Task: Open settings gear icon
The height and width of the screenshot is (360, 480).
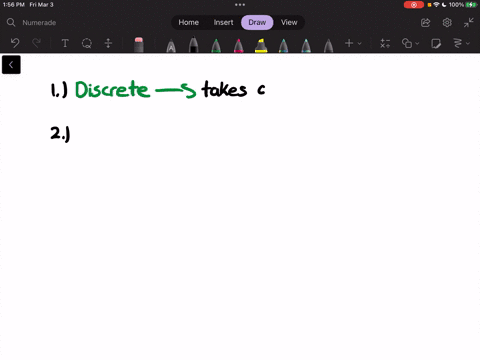Action: point(447,23)
